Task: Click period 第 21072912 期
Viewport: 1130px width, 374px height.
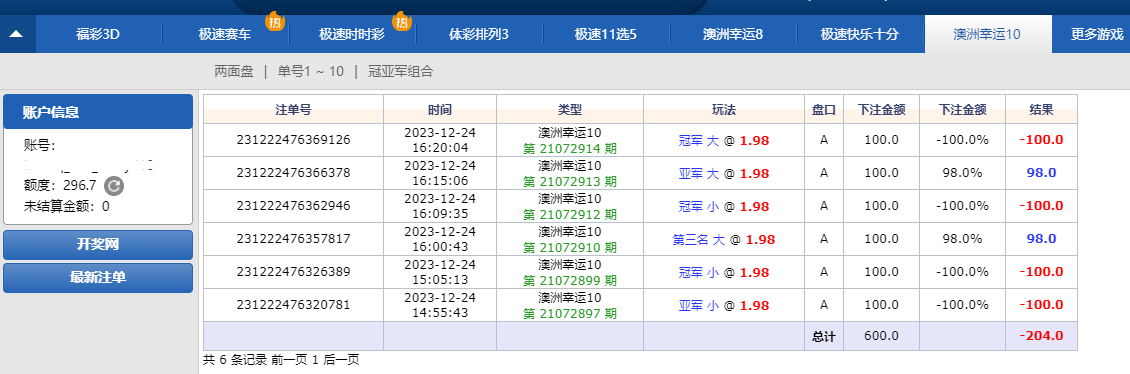Action: pyautogui.click(x=570, y=215)
